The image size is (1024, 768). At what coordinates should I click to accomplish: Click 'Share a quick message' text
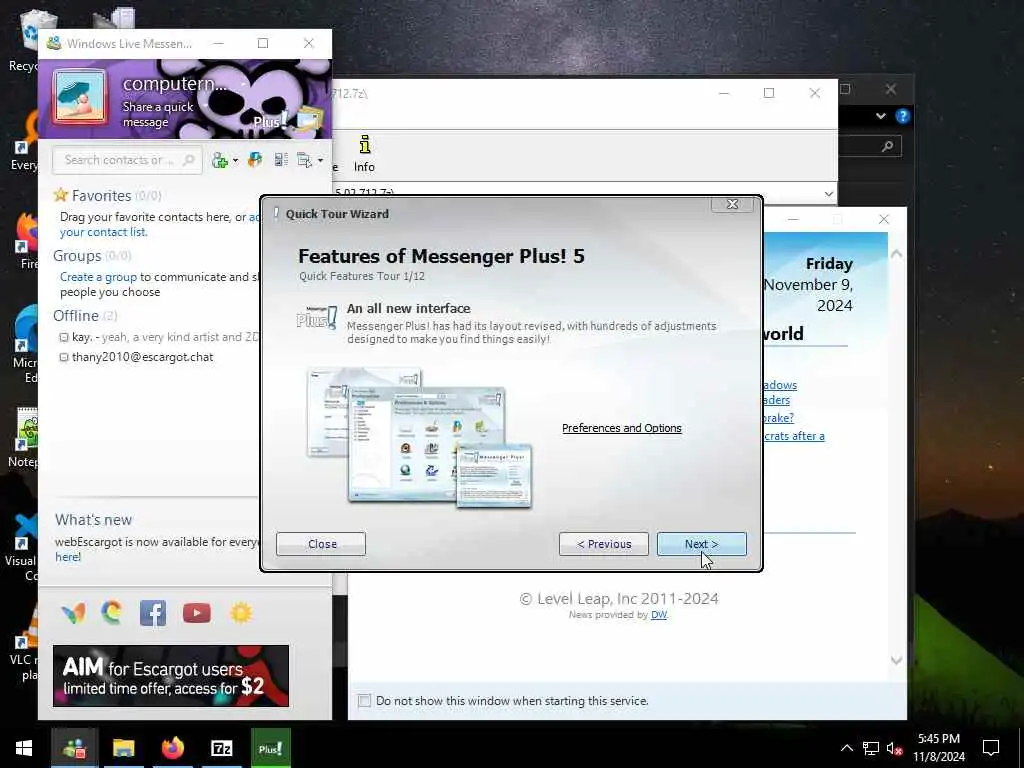158,114
